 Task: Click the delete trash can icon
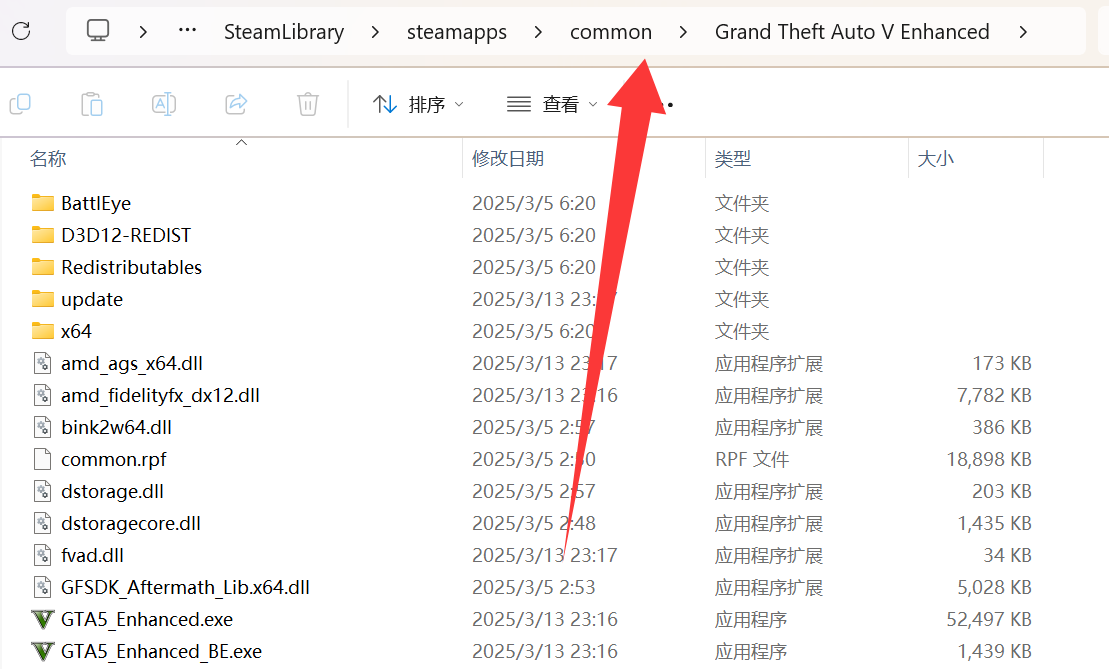(x=308, y=103)
